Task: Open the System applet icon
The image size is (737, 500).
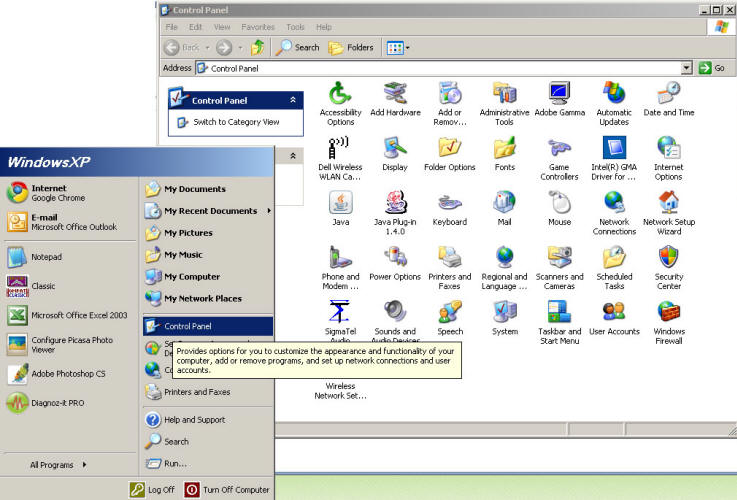Action: pyautogui.click(x=504, y=312)
